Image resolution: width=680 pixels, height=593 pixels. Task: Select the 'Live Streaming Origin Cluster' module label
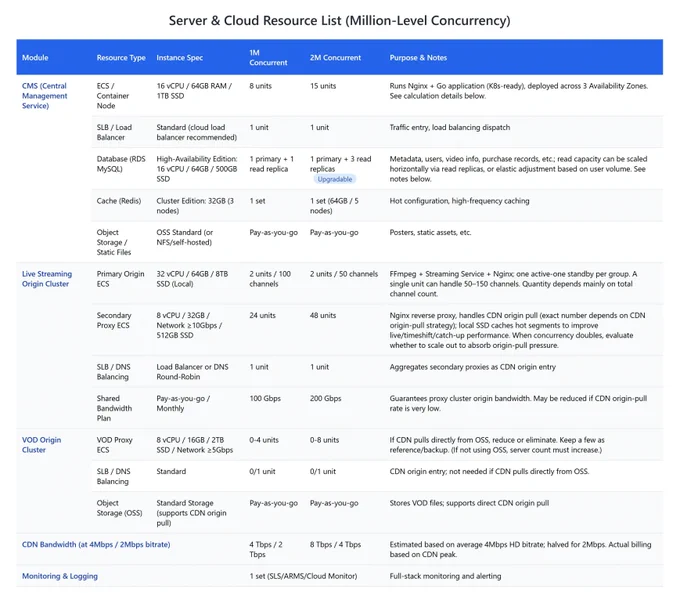47,279
